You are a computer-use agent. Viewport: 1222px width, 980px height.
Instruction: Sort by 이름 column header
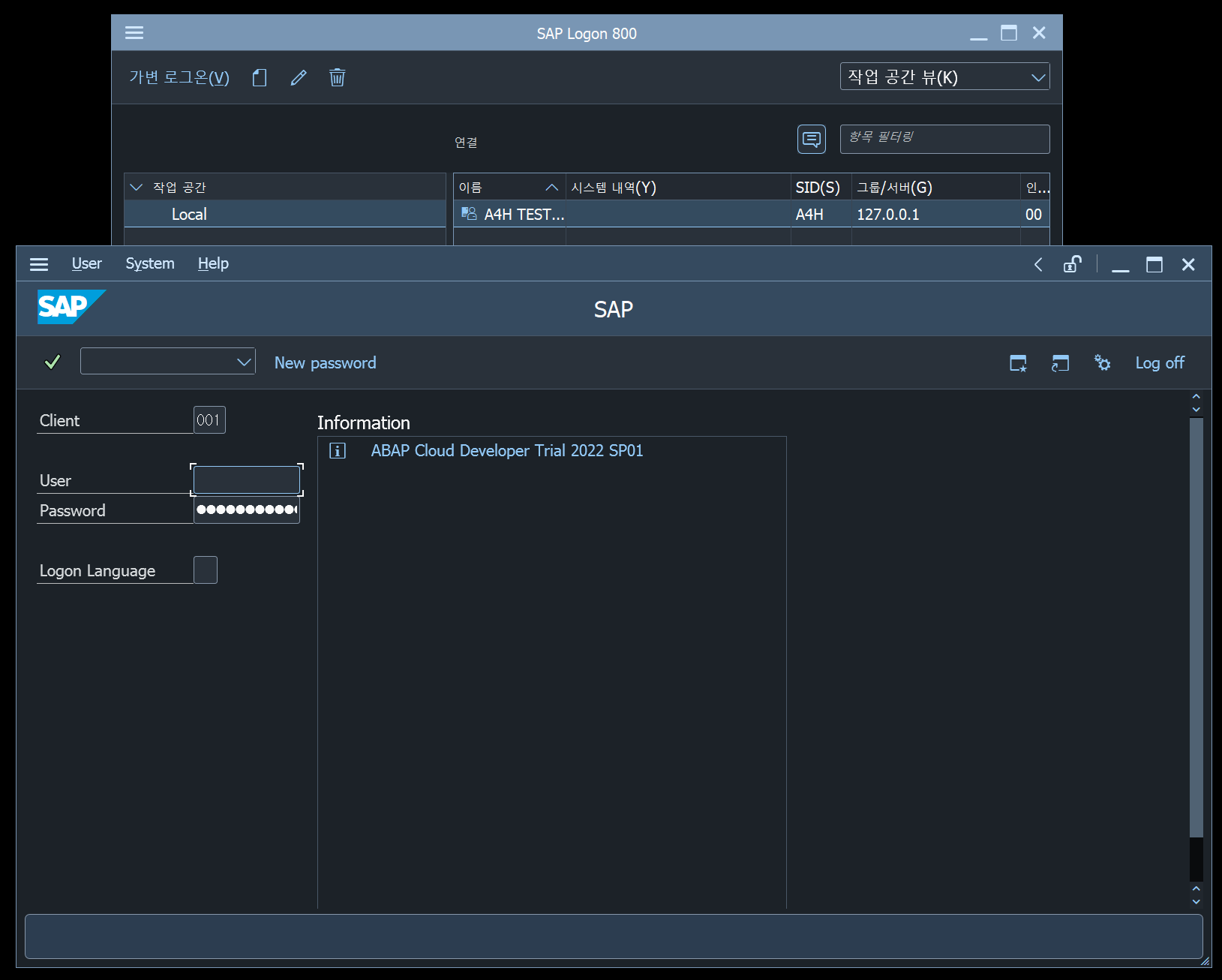coord(509,187)
